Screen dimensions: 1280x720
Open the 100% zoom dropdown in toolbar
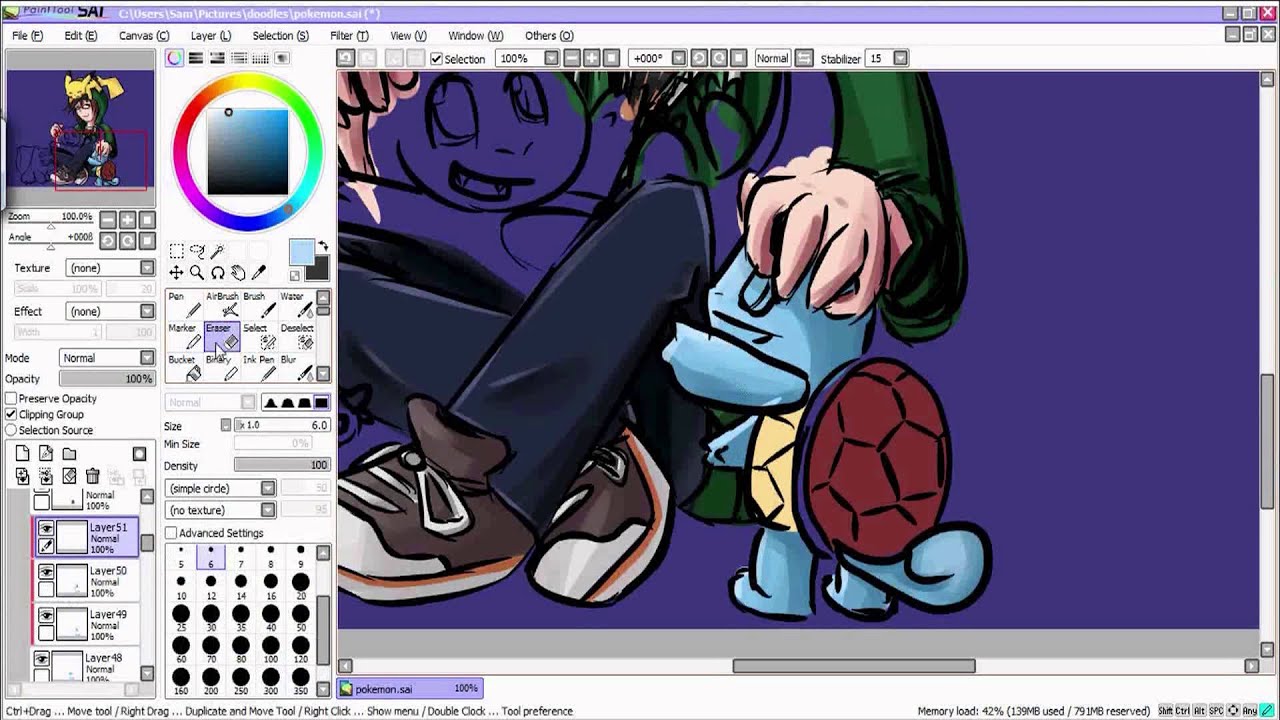550,58
